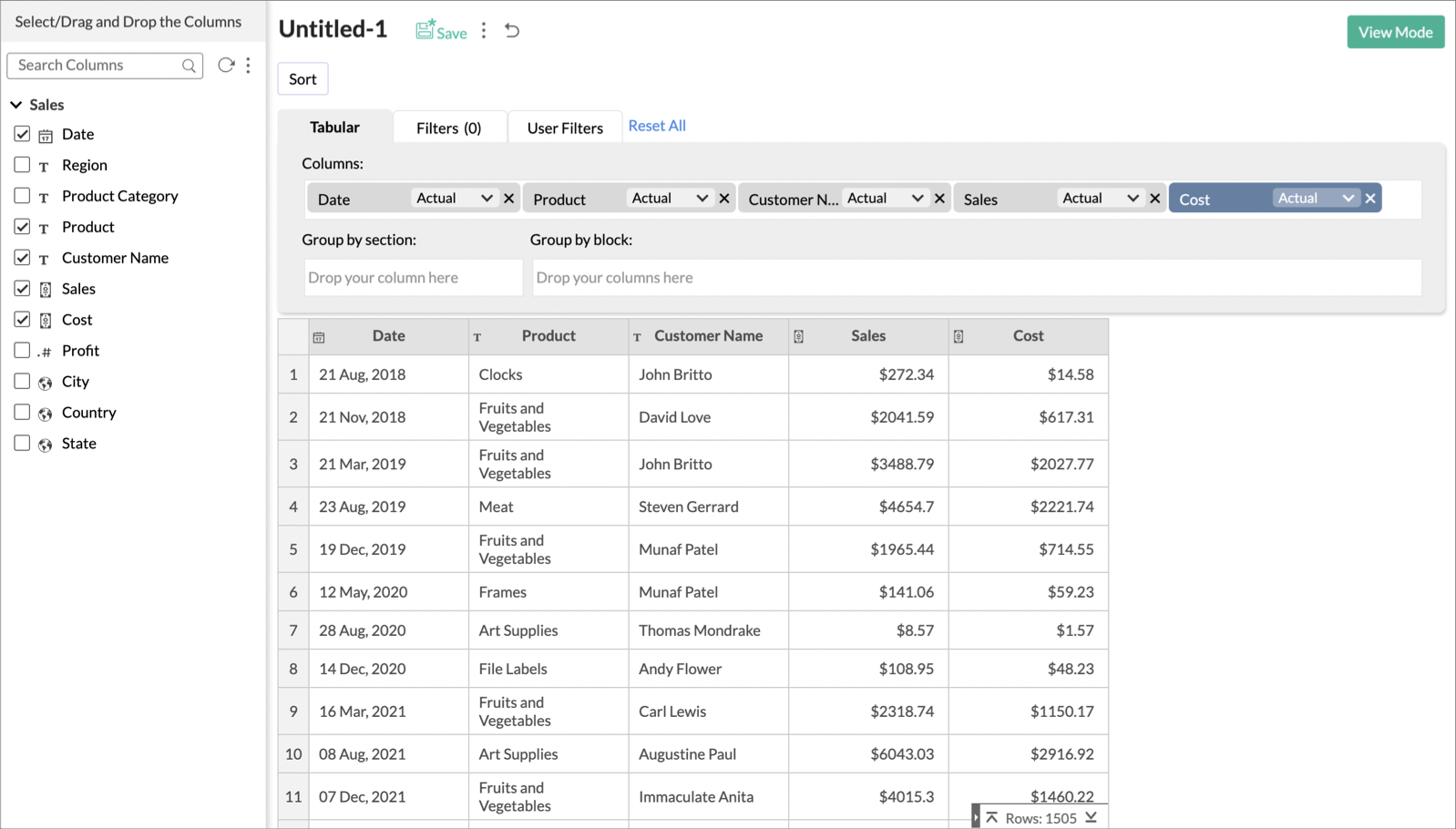Open the Actual dropdown for the Sales column

pos(1101,198)
